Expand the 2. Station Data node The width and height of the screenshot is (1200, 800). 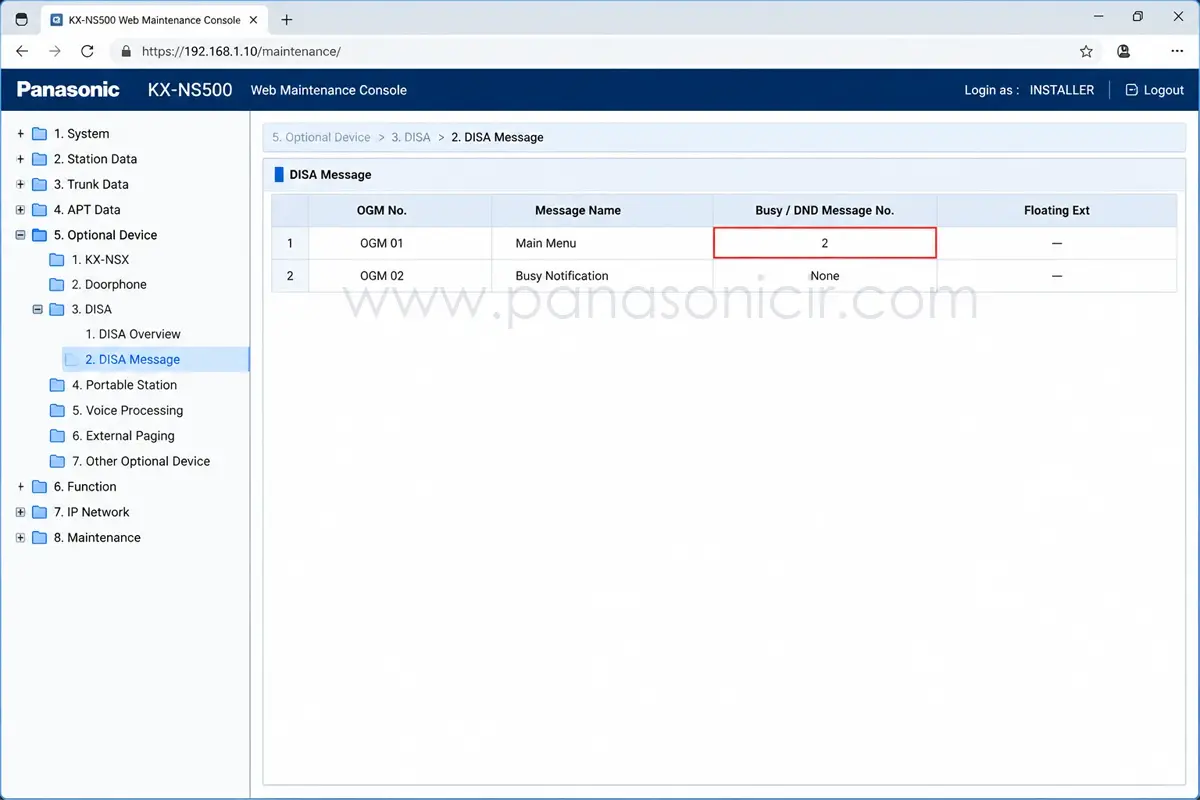[x=21, y=159]
